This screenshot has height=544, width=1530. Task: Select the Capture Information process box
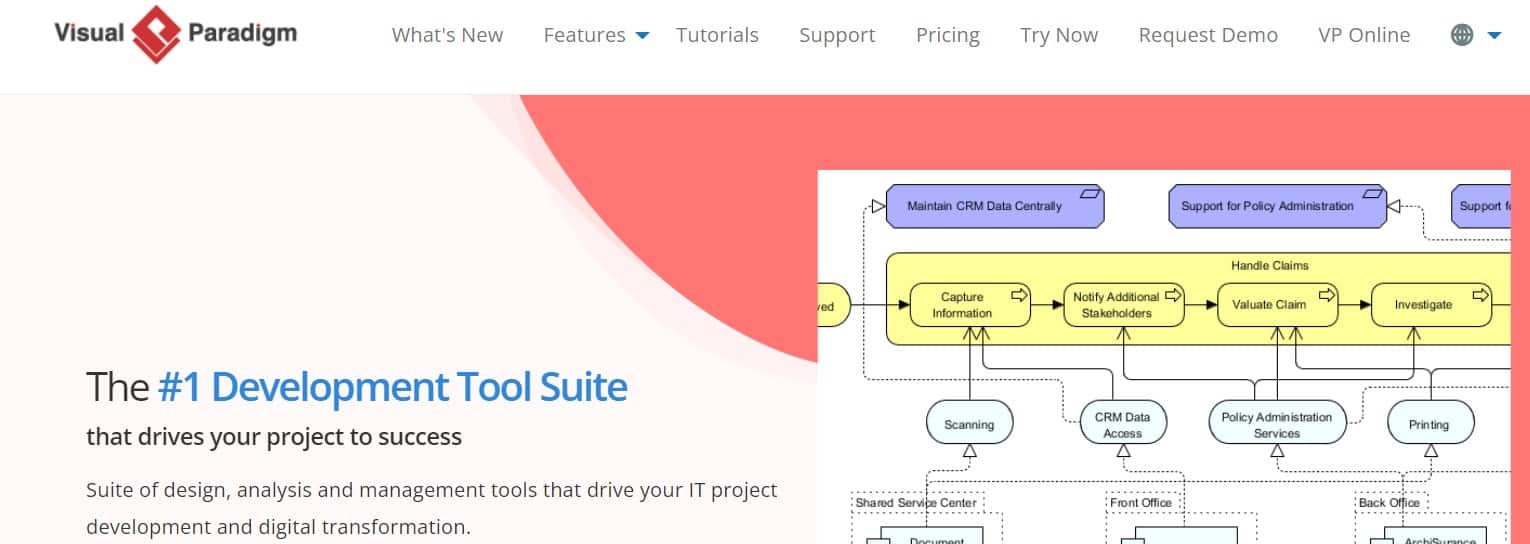click(970, 305)
